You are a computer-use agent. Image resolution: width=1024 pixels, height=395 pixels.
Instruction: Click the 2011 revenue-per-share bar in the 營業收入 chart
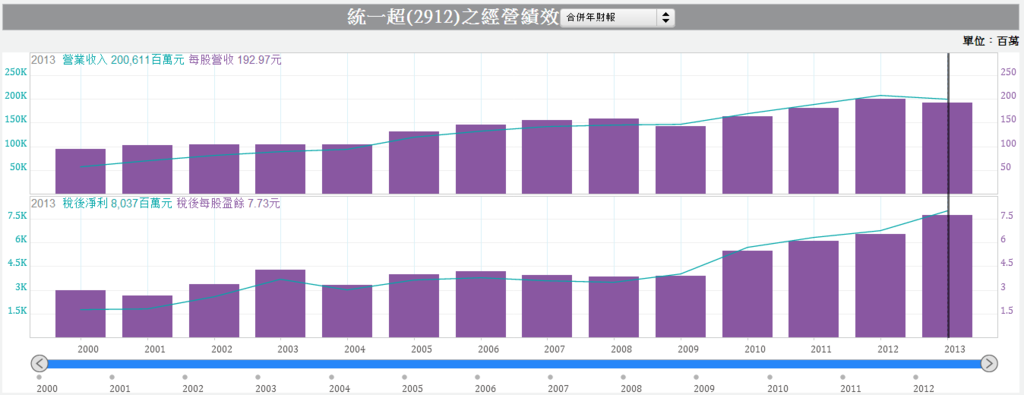point(814,151)
